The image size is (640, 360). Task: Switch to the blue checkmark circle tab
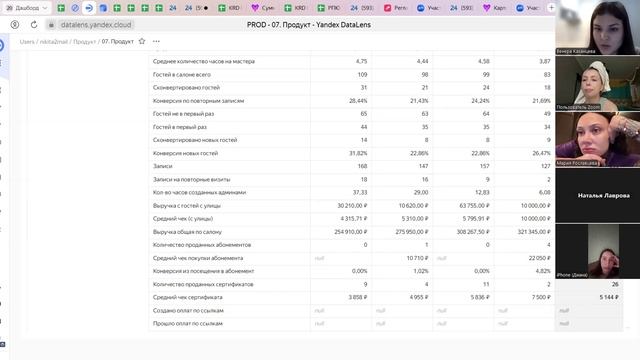75,8
